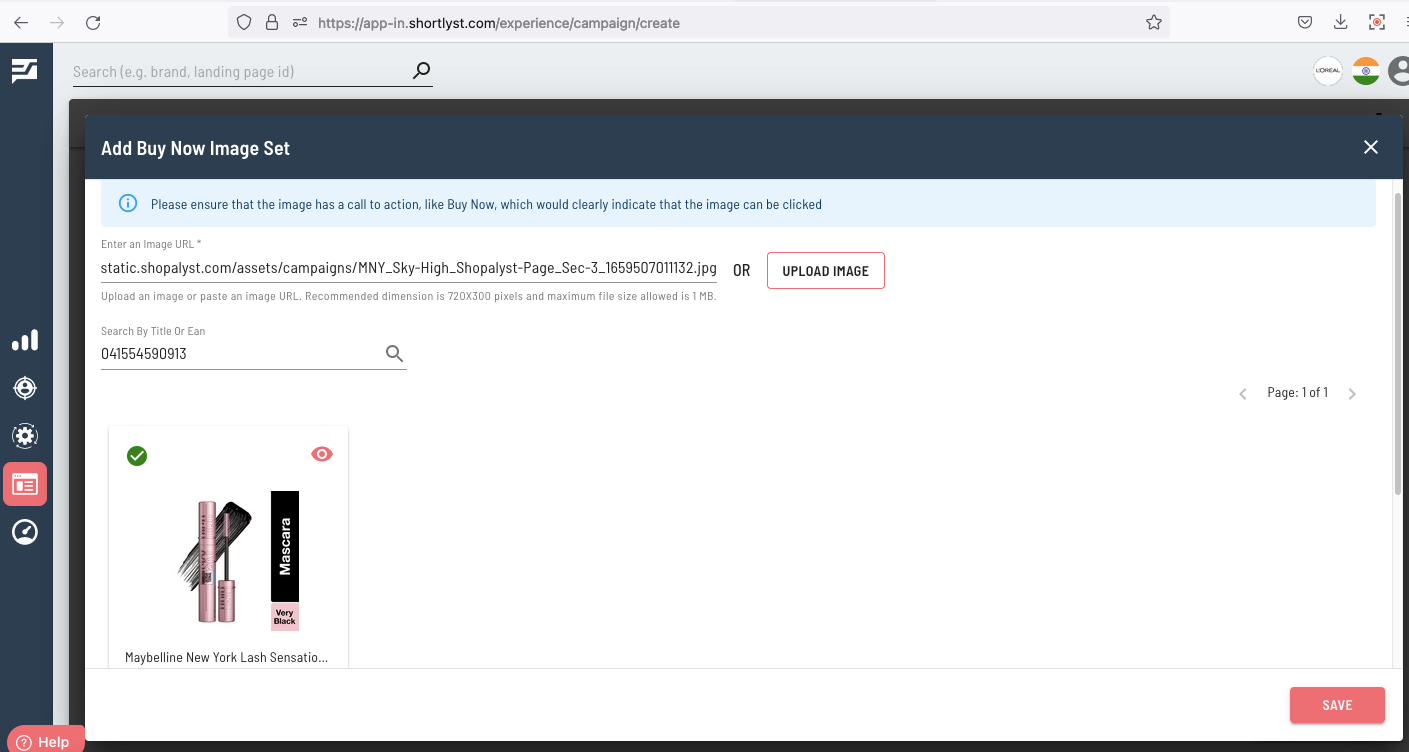Click the product search magnifier icon

pos(394,353)
